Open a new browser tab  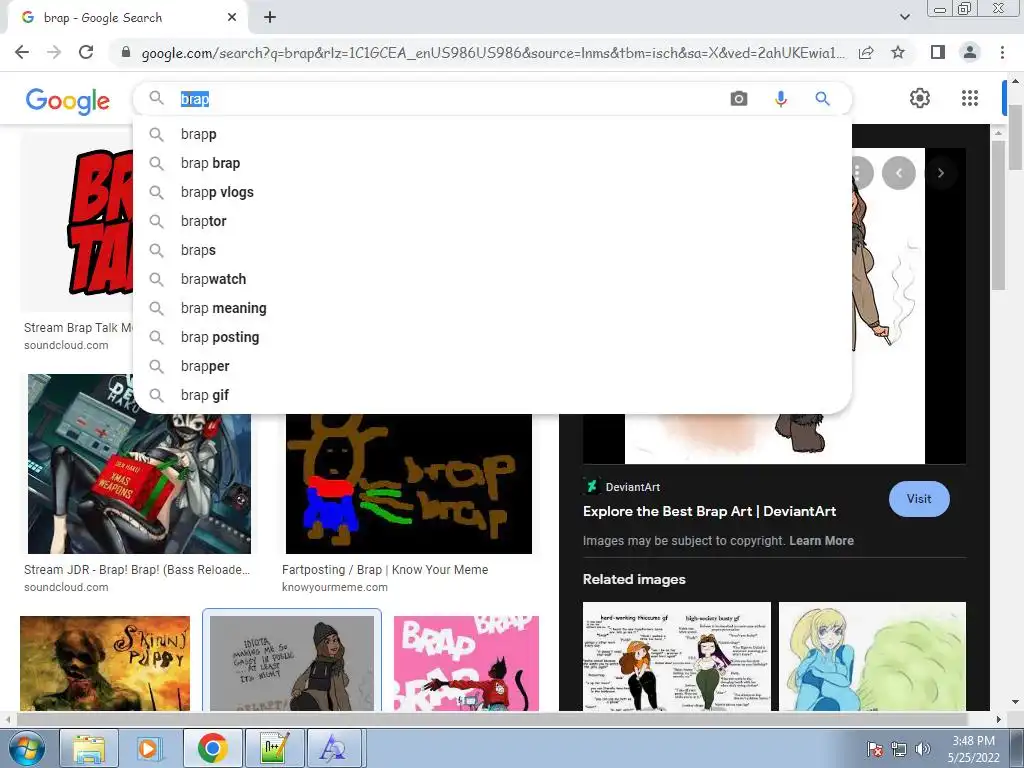(x=270, y=18)
